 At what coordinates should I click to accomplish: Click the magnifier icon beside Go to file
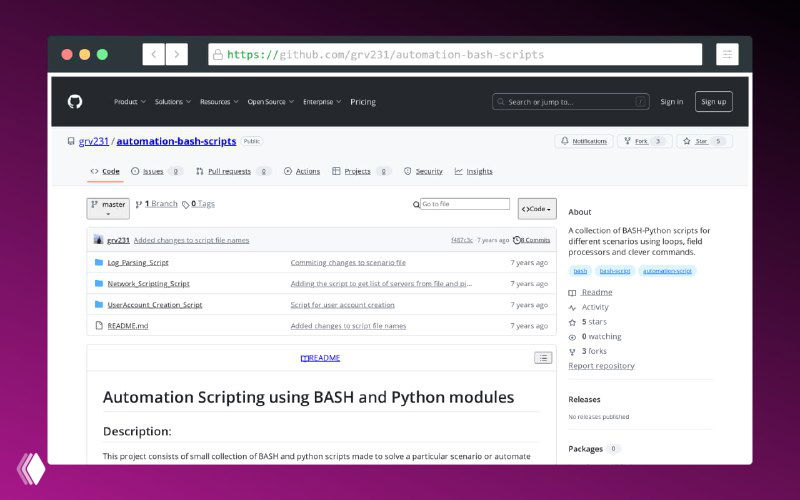[x=416, y=205]
